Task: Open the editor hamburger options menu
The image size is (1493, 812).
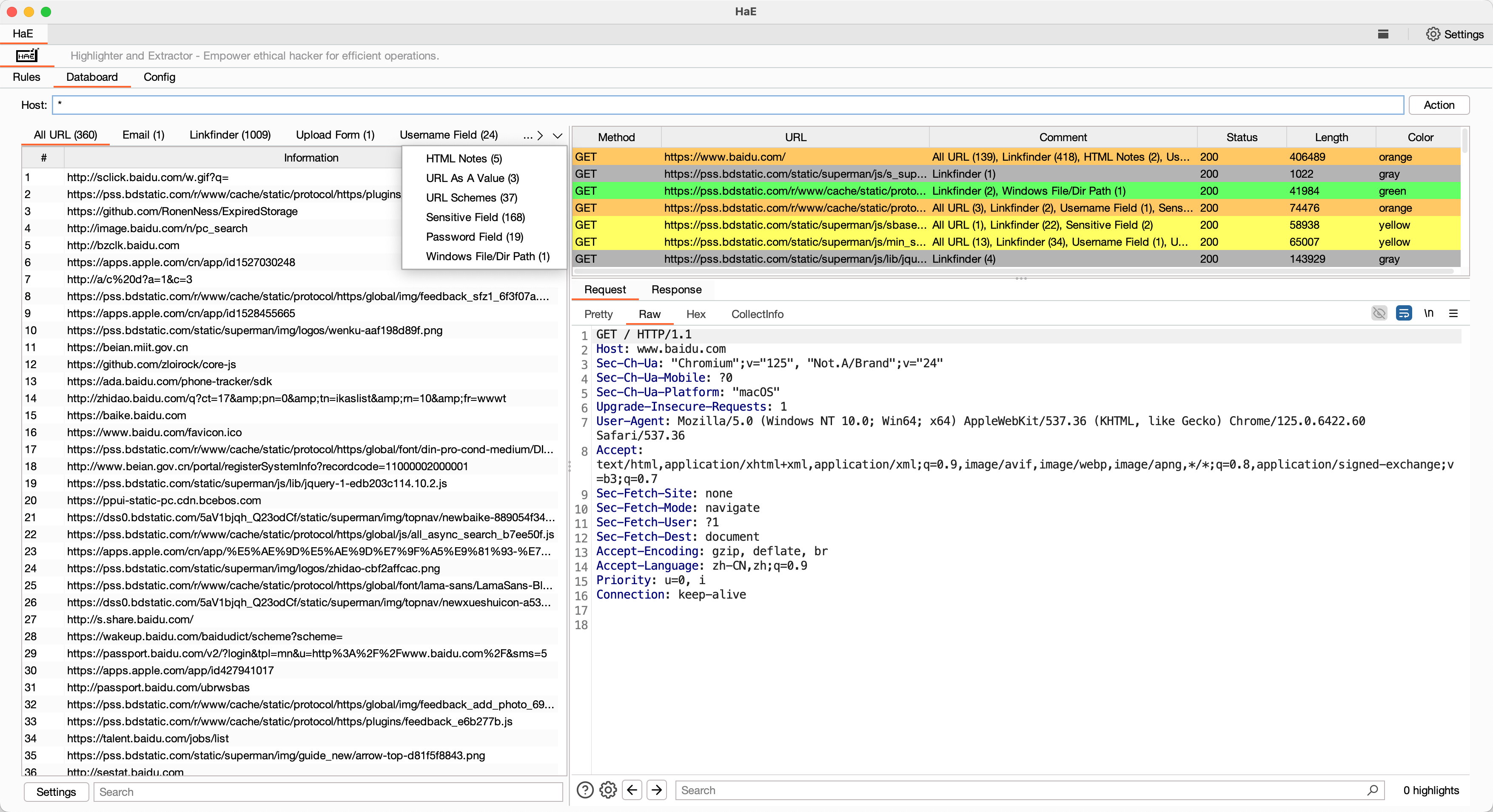Action: [1453, 313]
